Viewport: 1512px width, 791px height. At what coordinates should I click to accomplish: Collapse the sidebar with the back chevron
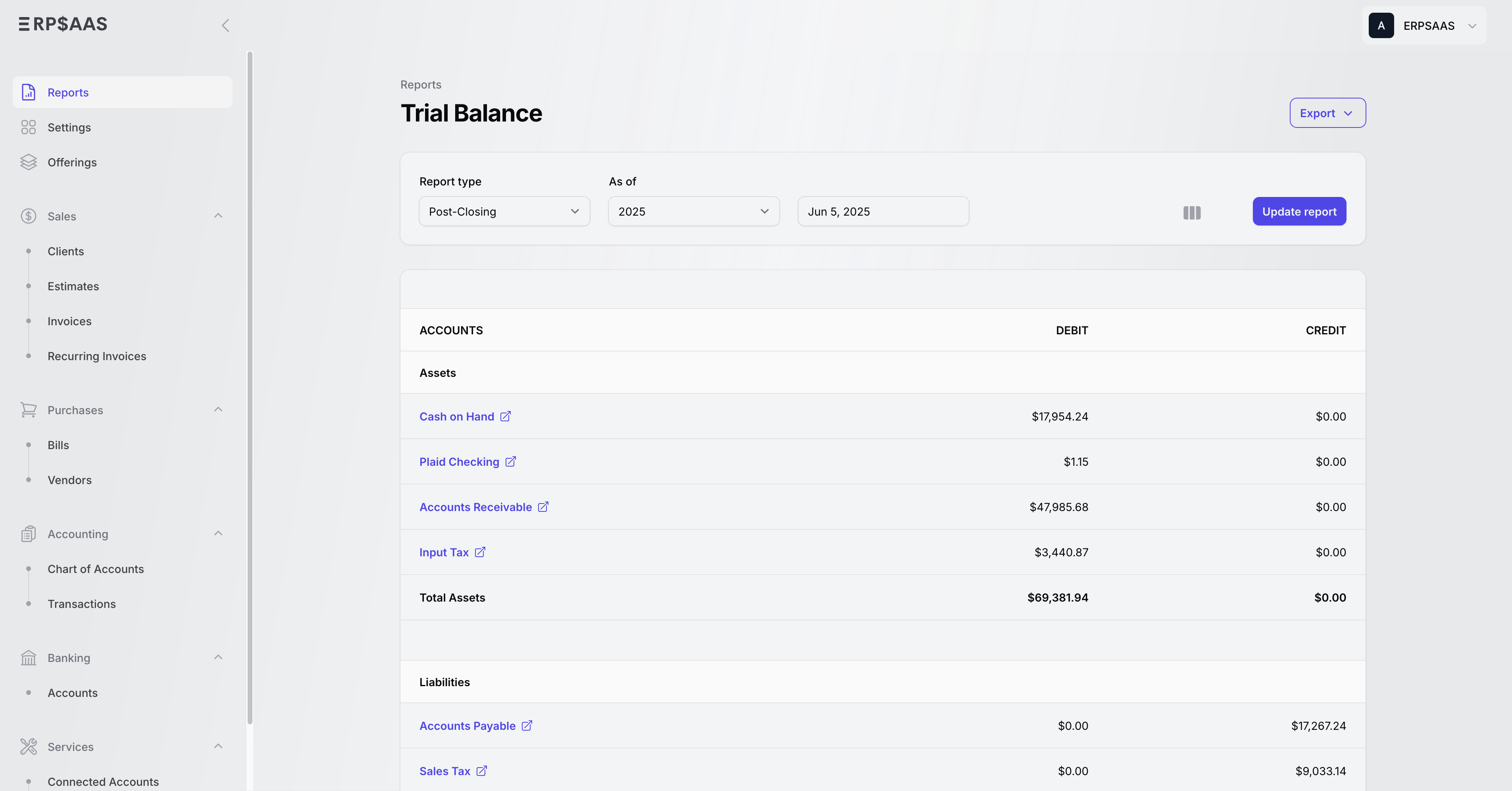pos(225,25)
